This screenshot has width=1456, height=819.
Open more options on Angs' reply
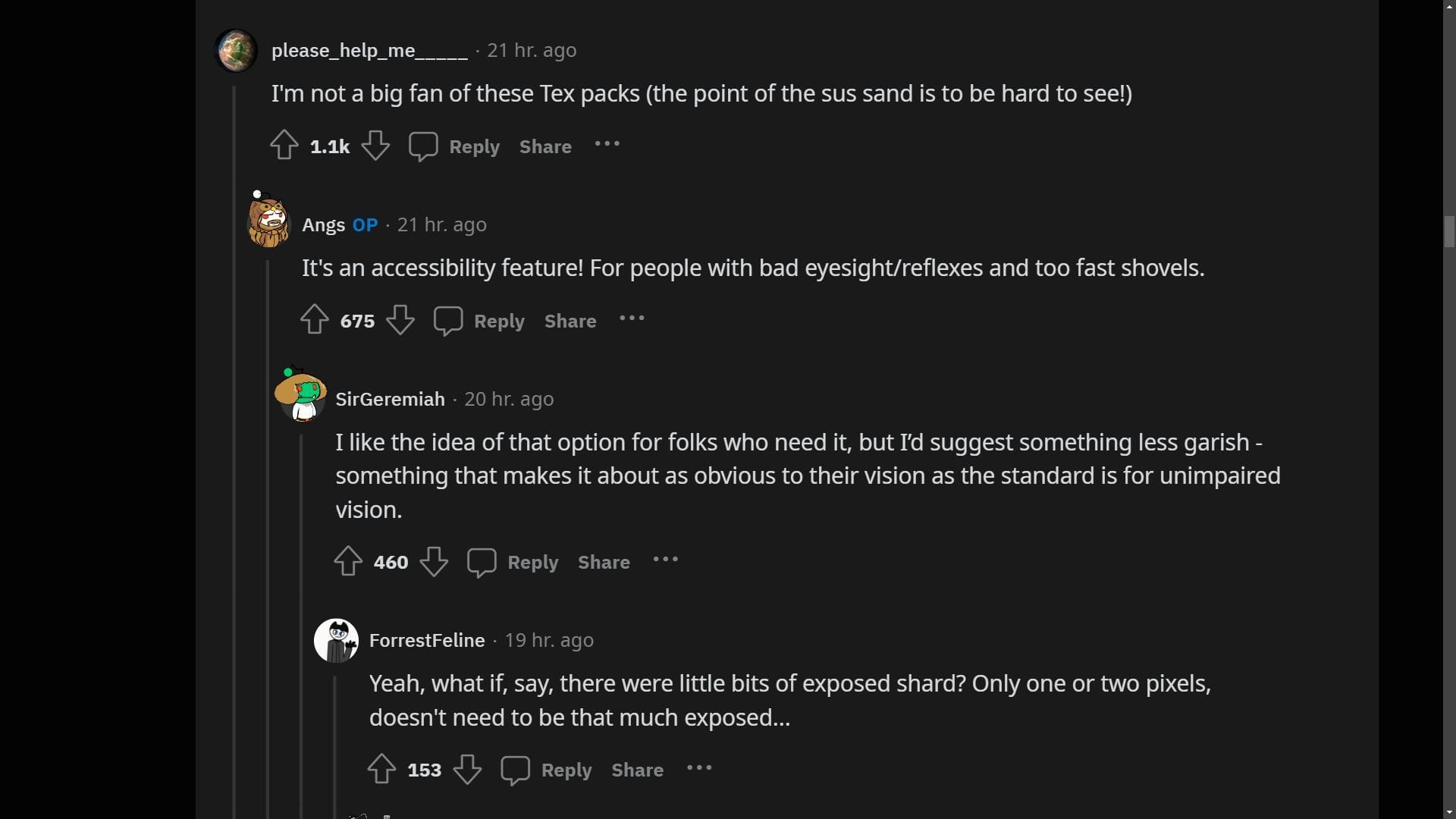coord(632,319)
